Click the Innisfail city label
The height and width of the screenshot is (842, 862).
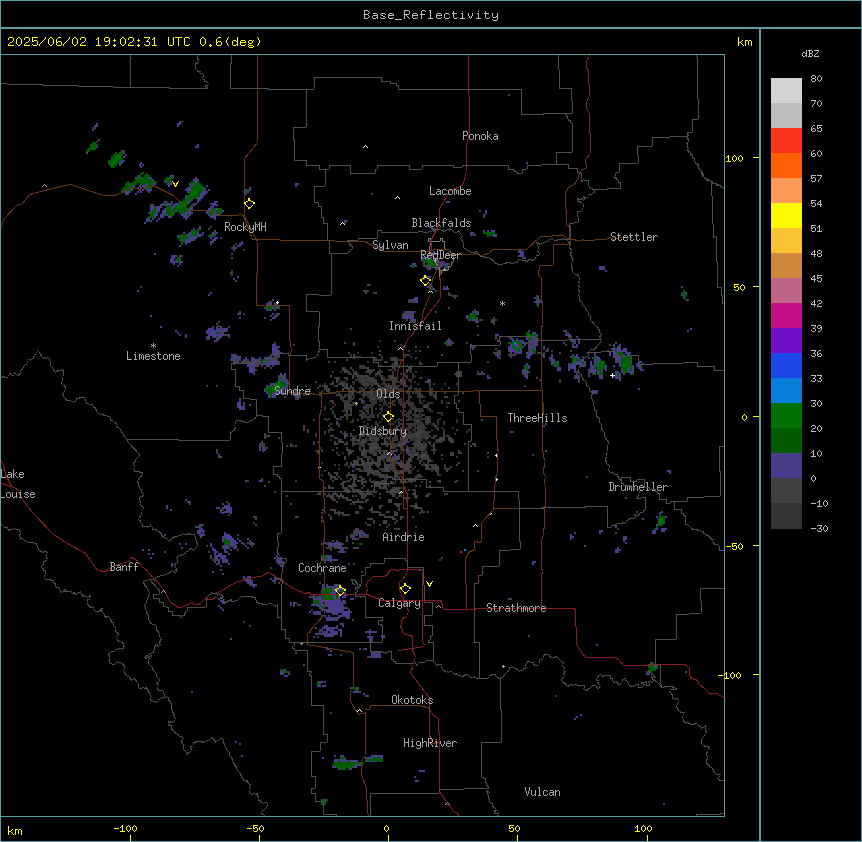coord(415,326)
